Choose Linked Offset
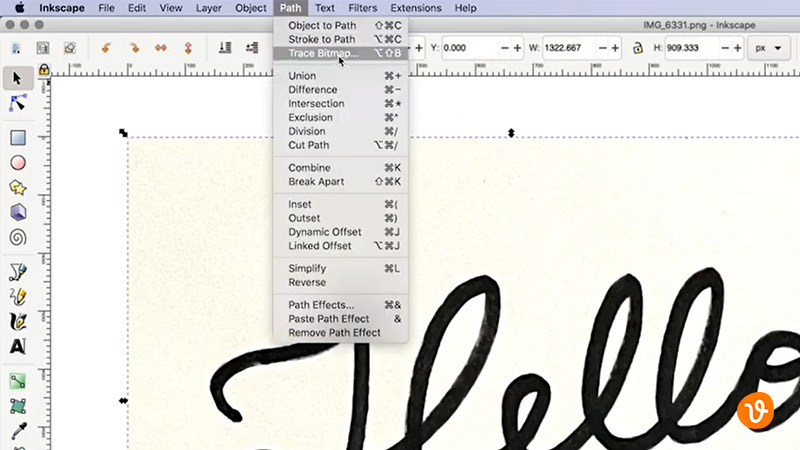 340,246
